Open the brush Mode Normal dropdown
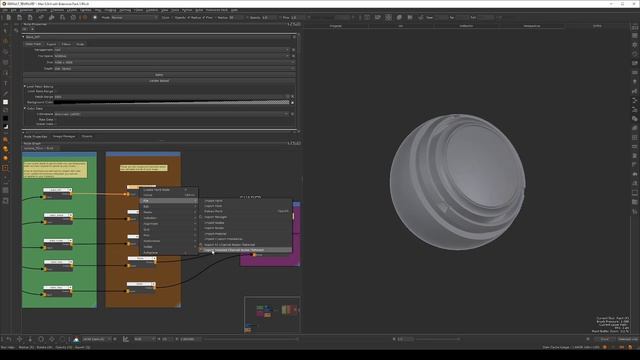Screen dimensions: 640x360 point(135,18)
